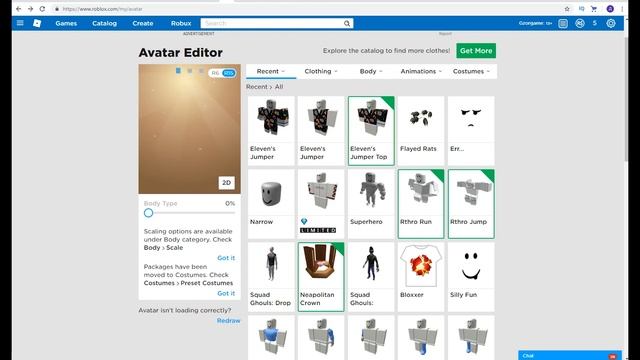Select the Squad Ghouls: black figure item

(371, 277)
